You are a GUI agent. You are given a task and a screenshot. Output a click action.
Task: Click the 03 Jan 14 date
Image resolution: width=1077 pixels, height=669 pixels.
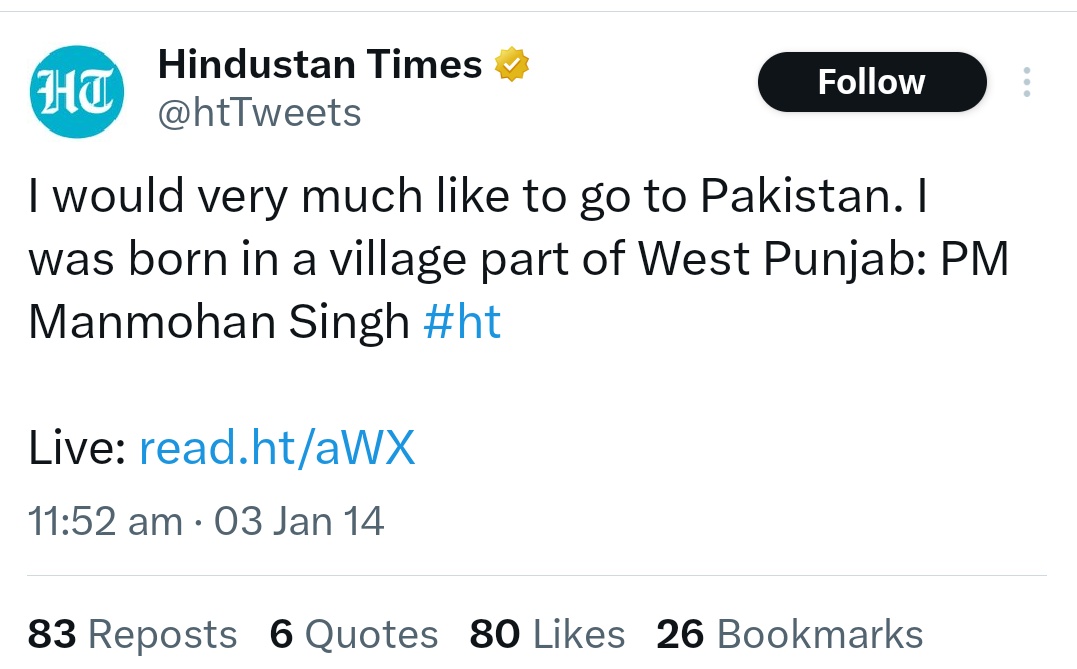pyautogui.click(x=299, y=522)
